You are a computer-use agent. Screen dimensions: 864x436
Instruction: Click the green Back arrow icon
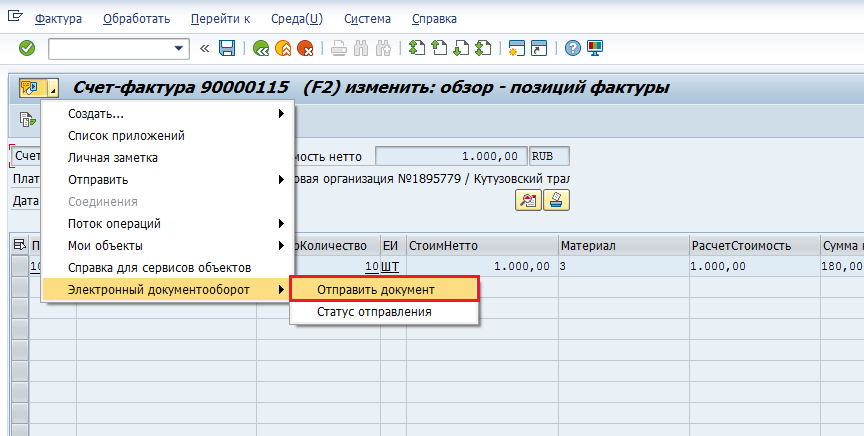(261, 48)
